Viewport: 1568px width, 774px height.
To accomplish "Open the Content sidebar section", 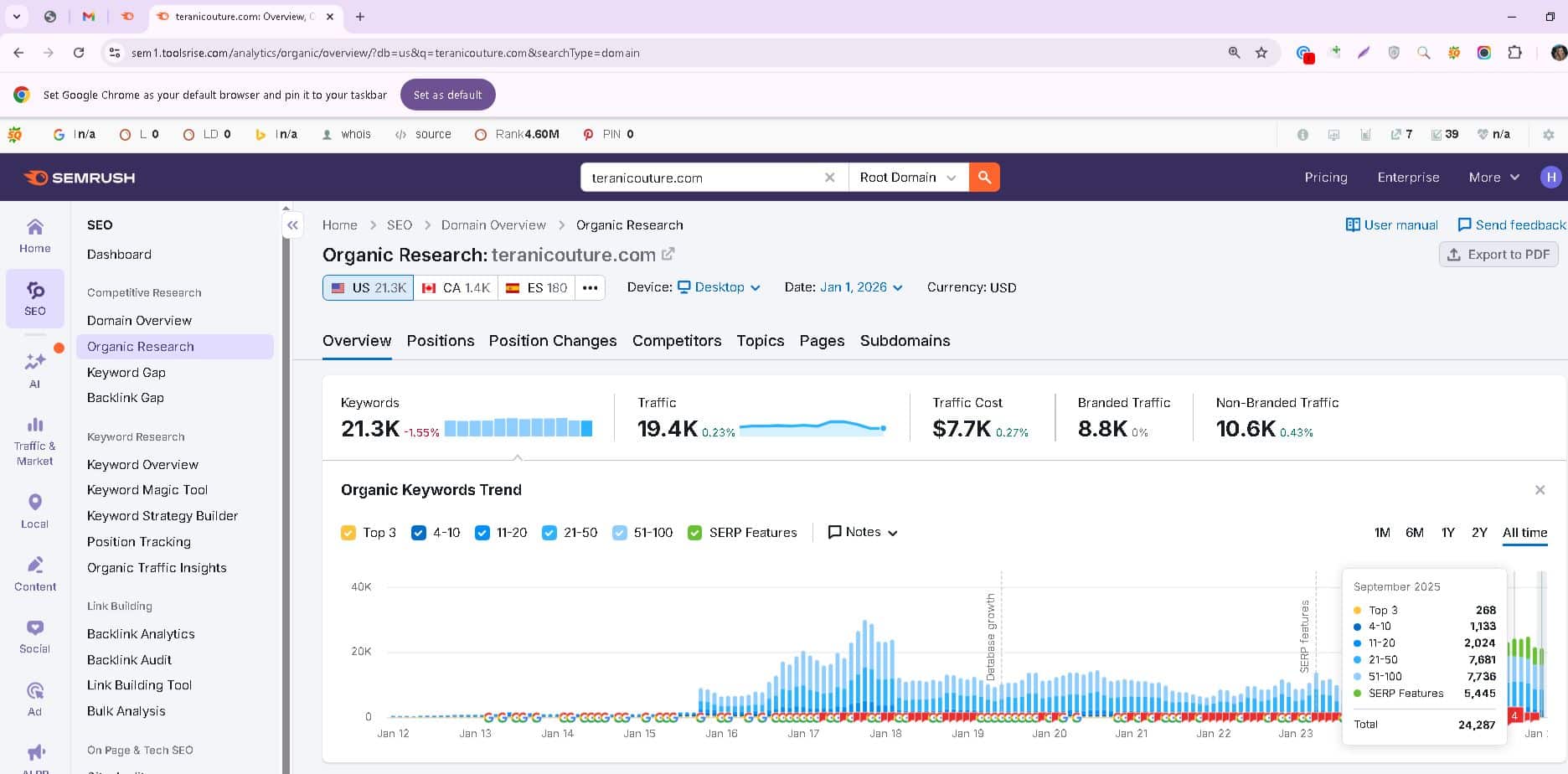I will (x=35, y=574).
